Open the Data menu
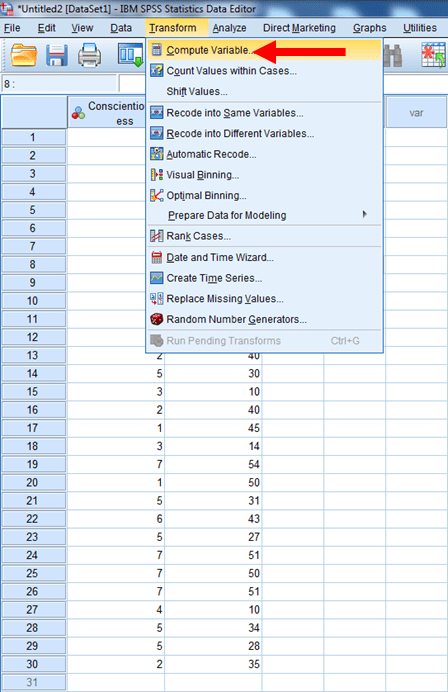Screen dimensions: 448x692 pyautogui.click(x=121, y=28)
